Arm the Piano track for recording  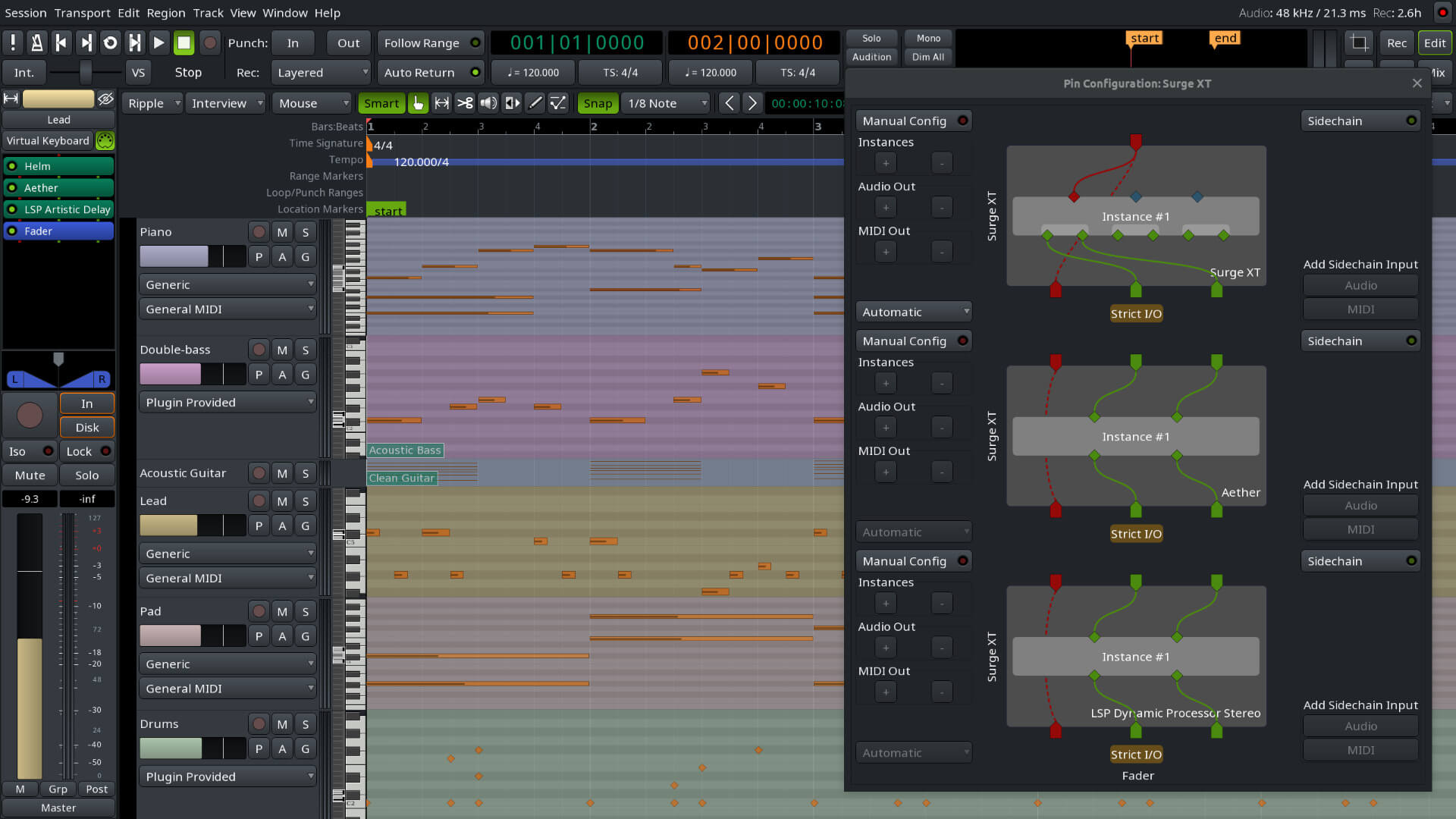click(258, 232)
